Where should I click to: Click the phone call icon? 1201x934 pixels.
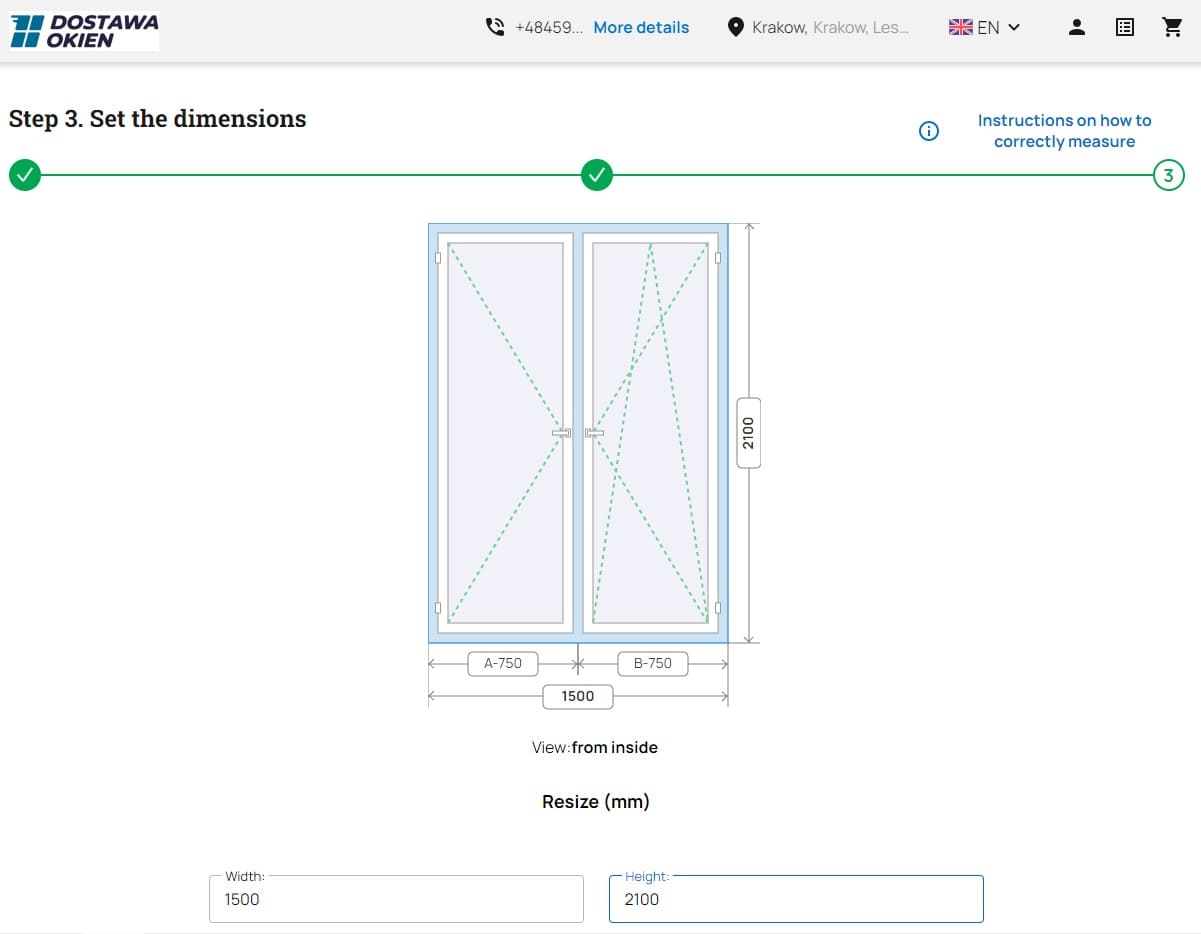[x=495, y=27]
